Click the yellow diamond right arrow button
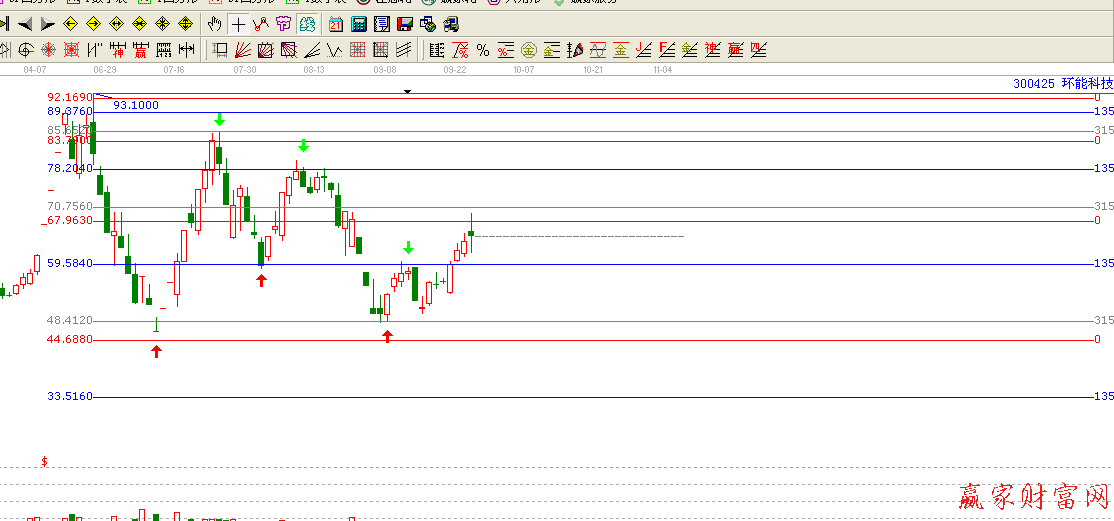This screenshot has height=521, width=1114. (x=94, y=23)
